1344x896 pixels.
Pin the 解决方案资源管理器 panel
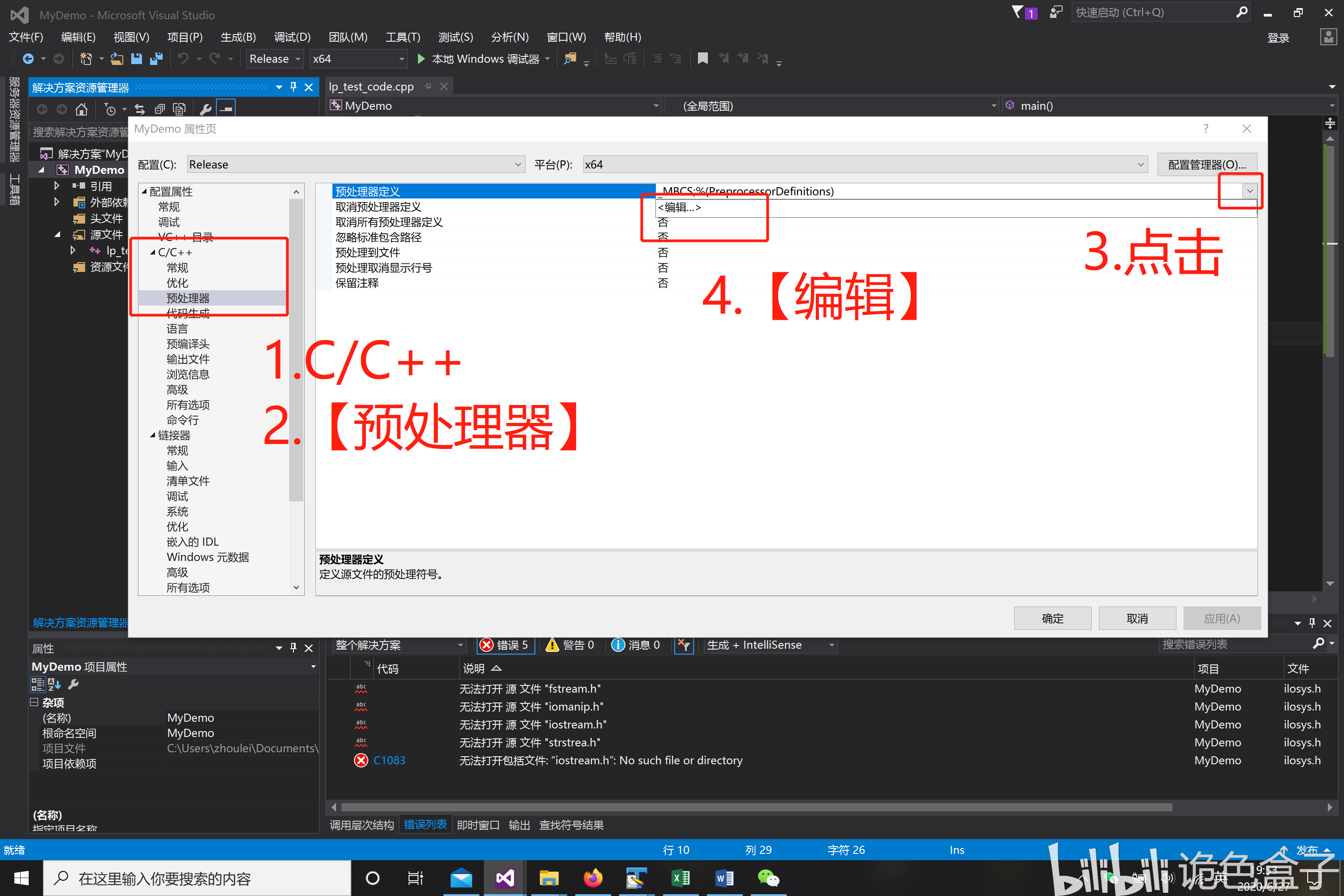(x=294, y=87)
